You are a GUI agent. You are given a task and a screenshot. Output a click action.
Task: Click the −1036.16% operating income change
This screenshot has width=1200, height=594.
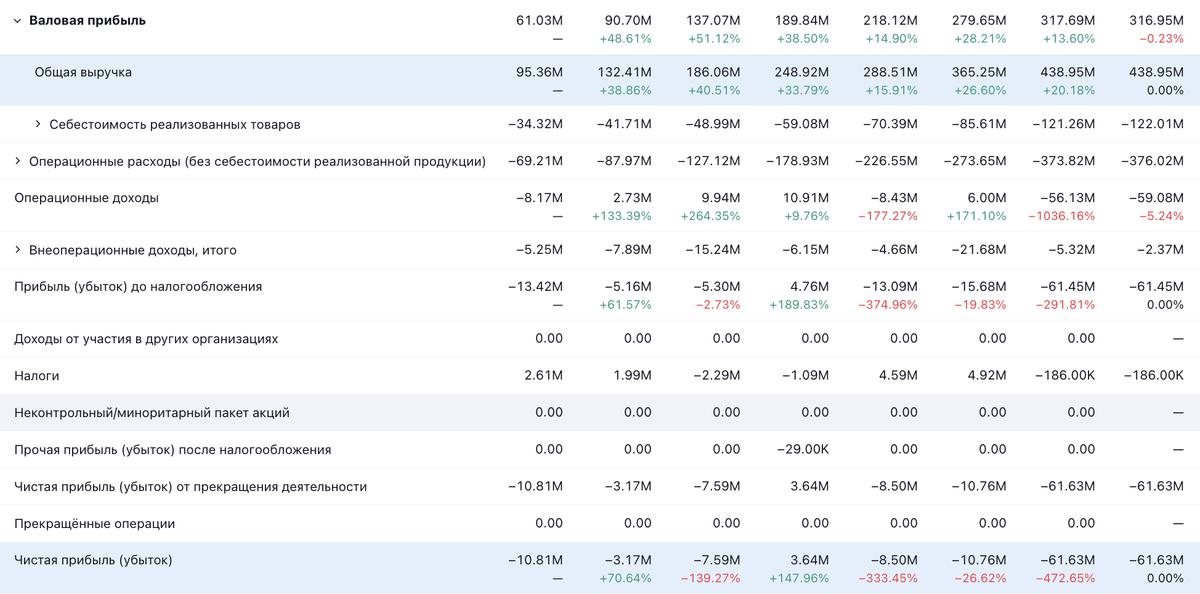[1061, 216]
